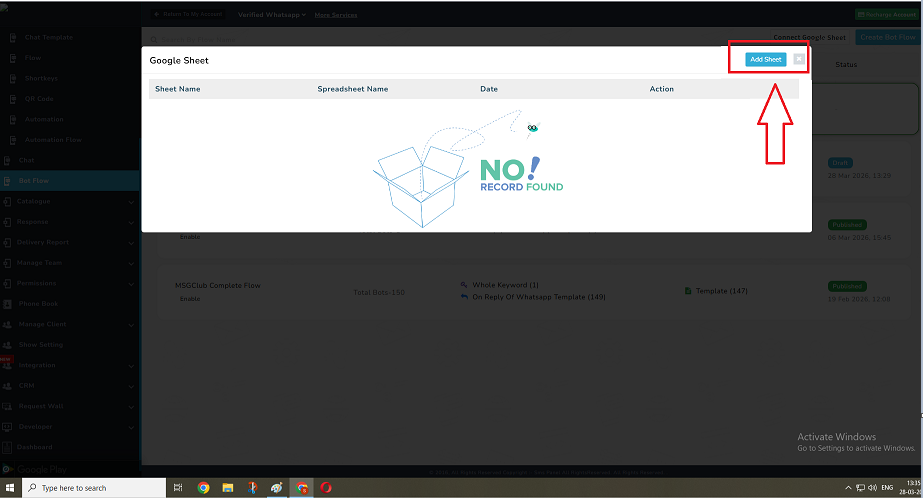Screen dimensions: 923x498
Task: Open Google Chrome from the taskbar
Action: (x=204, y=488)
